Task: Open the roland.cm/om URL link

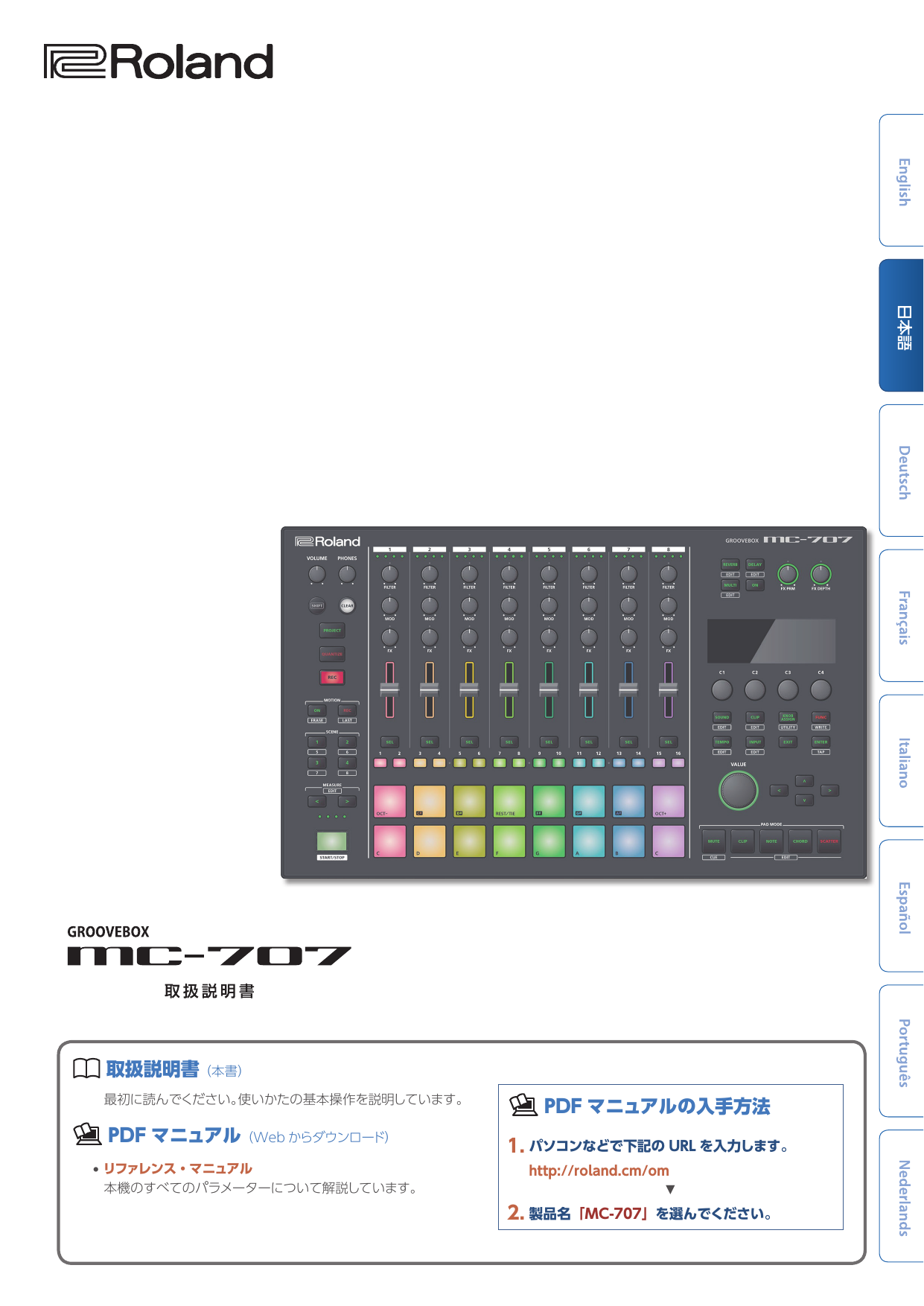Action: pos(599,1170)
